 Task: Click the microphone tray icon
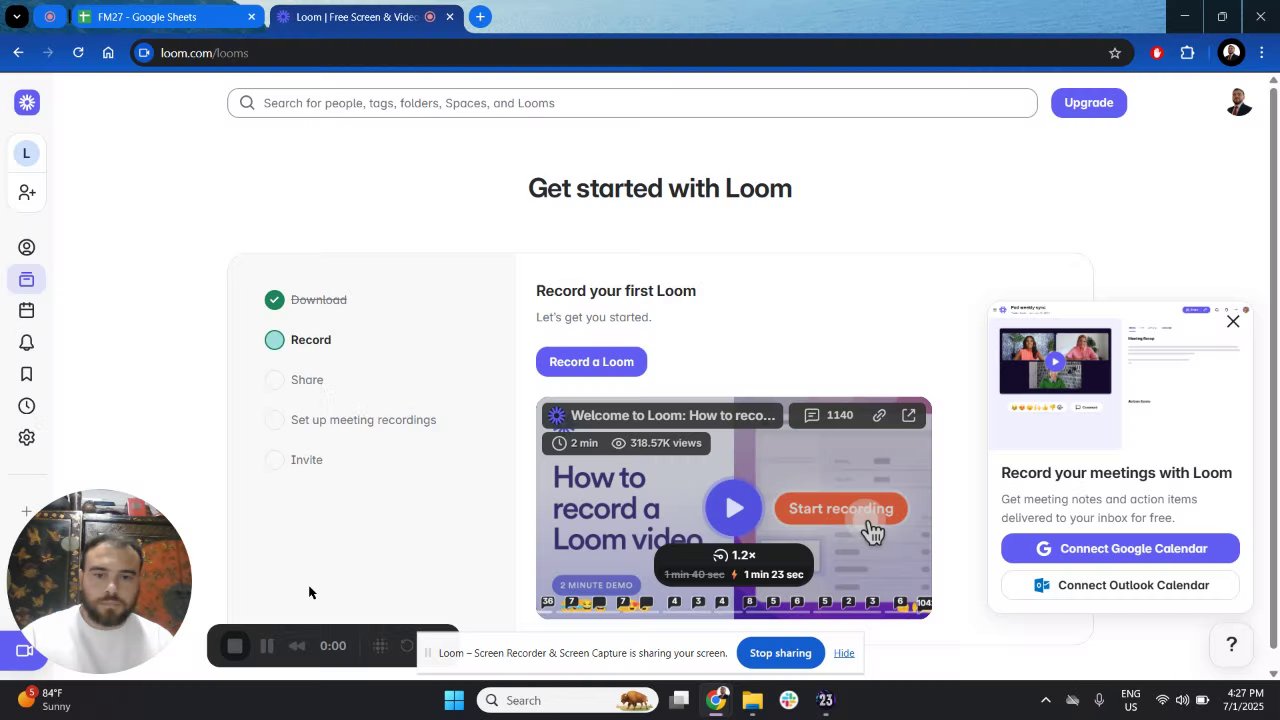click(1099, 700)
